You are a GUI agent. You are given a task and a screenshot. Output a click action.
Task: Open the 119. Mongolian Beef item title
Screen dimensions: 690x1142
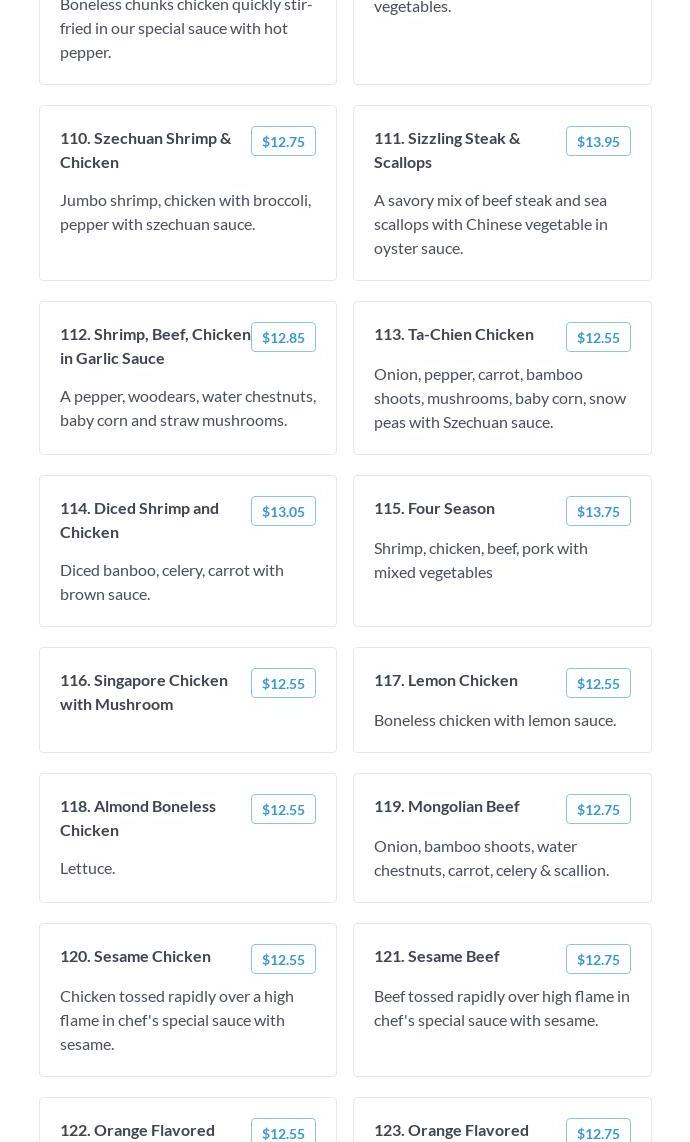447,806
